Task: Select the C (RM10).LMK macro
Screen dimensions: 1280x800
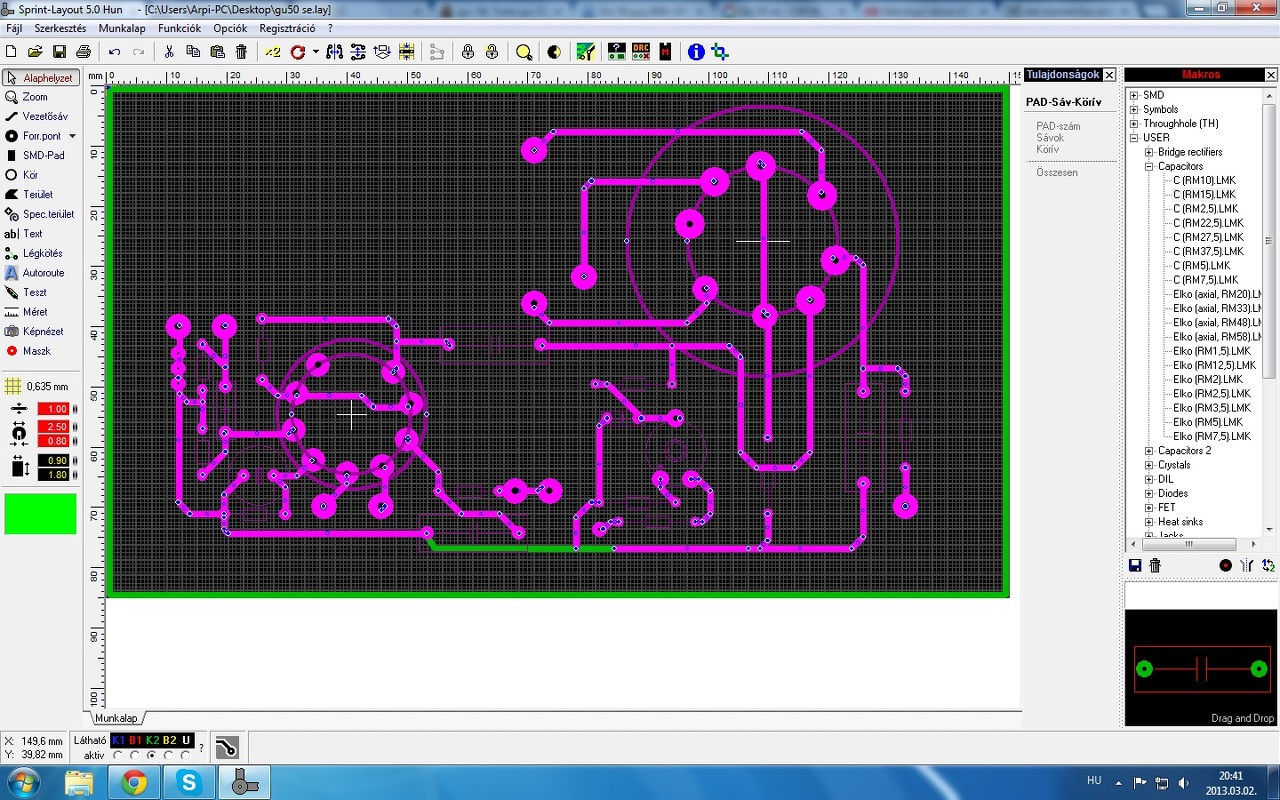Action: point(1204,181)
